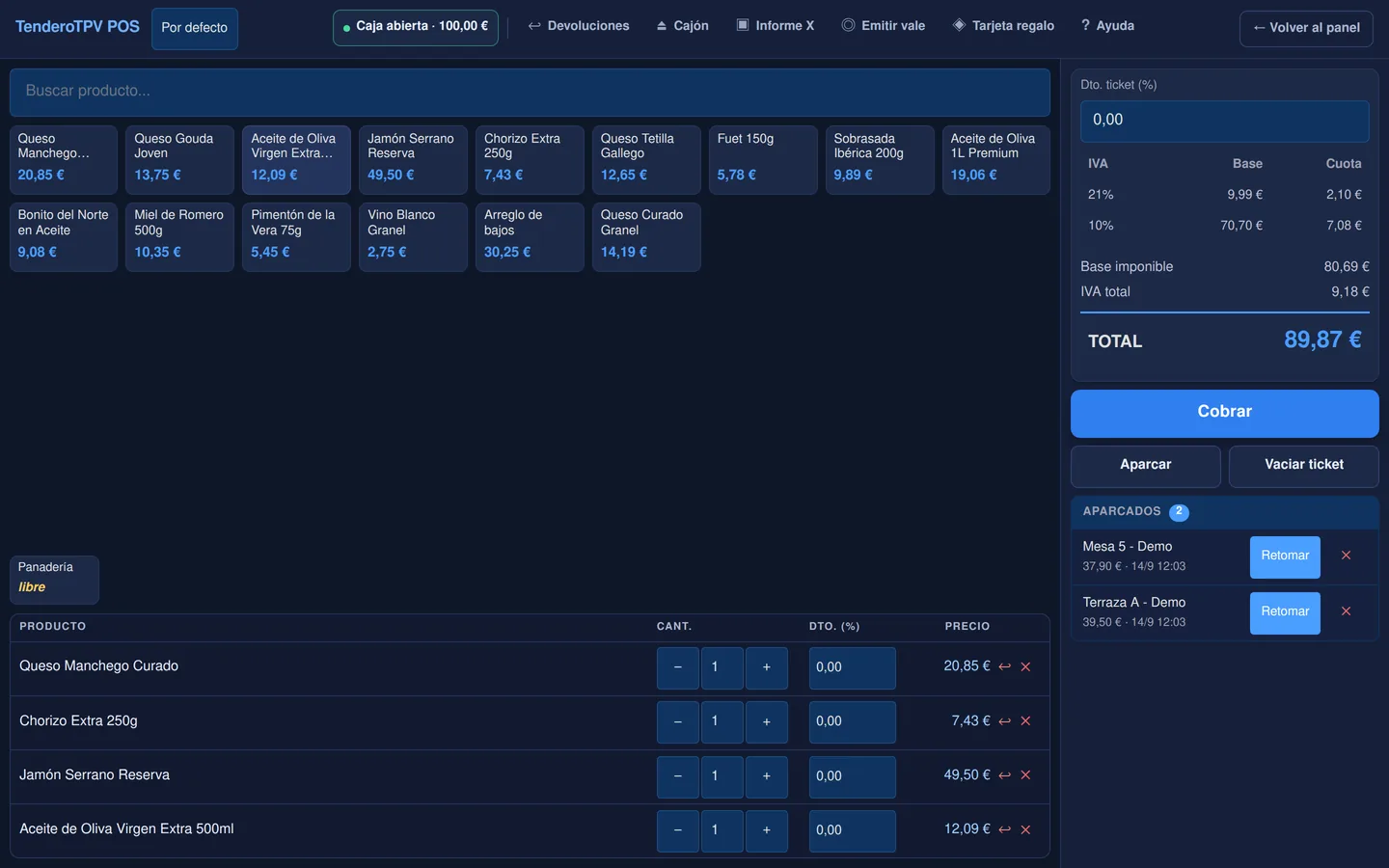Image resolution: width=1389 pixels, height=868 pixels.
Task: Remove the Chorizo Extra 250g ticket line
Action: [x=1025, y=721]
